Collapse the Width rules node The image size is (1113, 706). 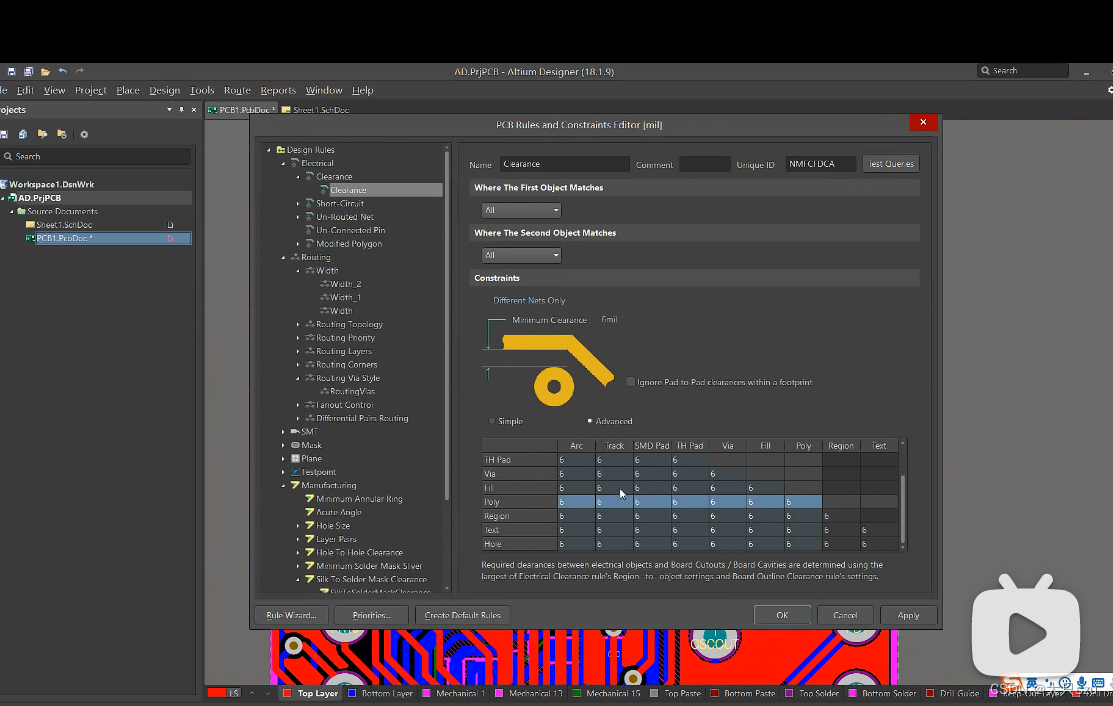[298, 271]
